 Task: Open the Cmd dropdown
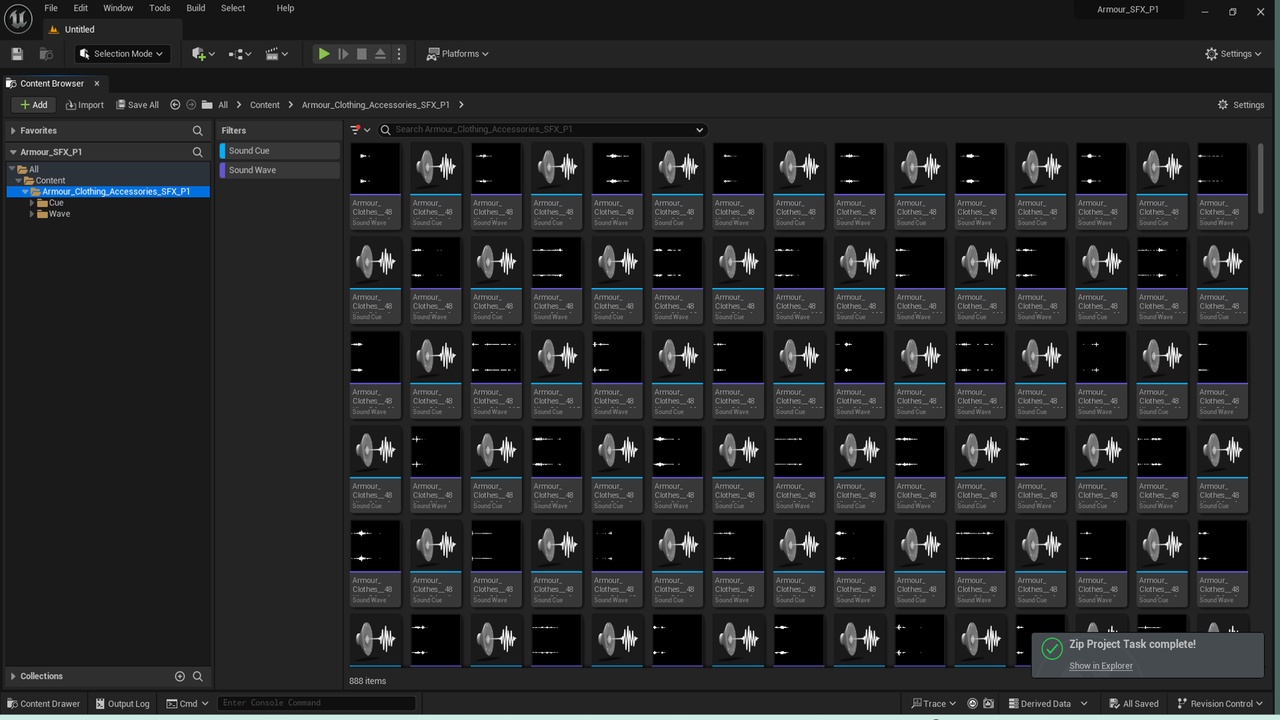coord(188,703)
